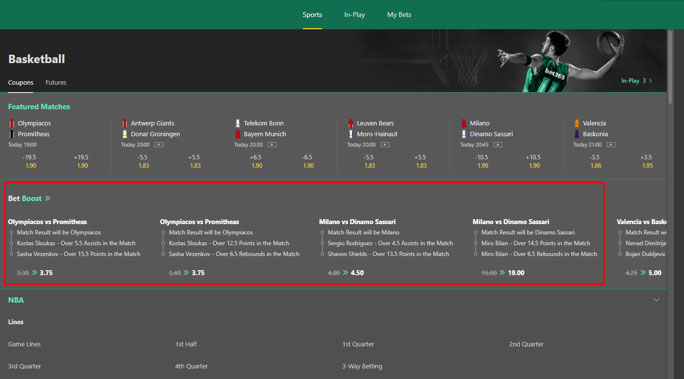Select Olympiacos -19.5 odds at 1.90
The width and height of the screenshot is (684, 379).
tap(31, 161)
